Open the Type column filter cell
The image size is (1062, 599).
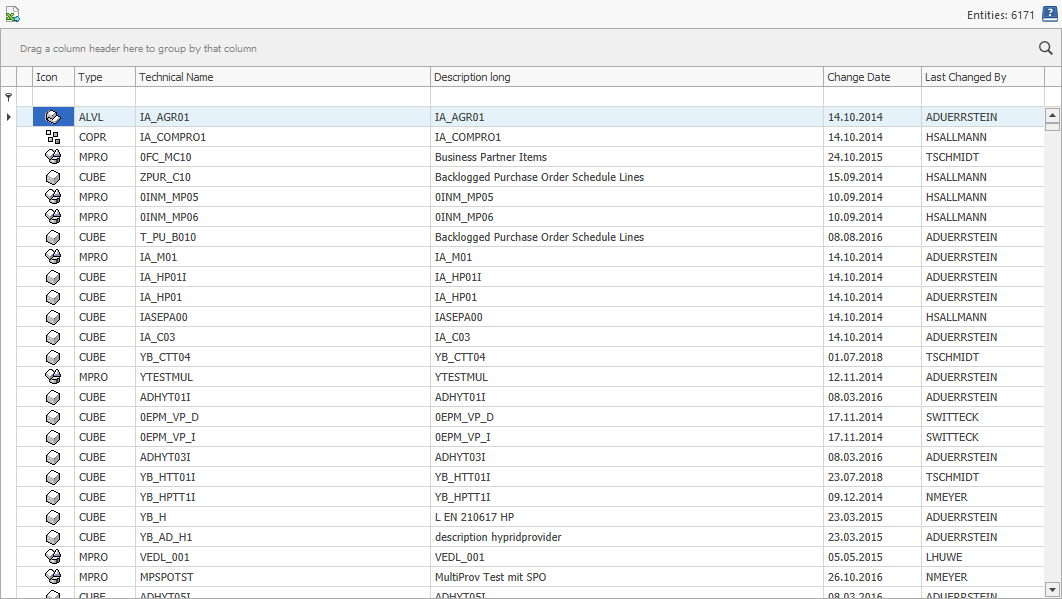coord(104,97)
